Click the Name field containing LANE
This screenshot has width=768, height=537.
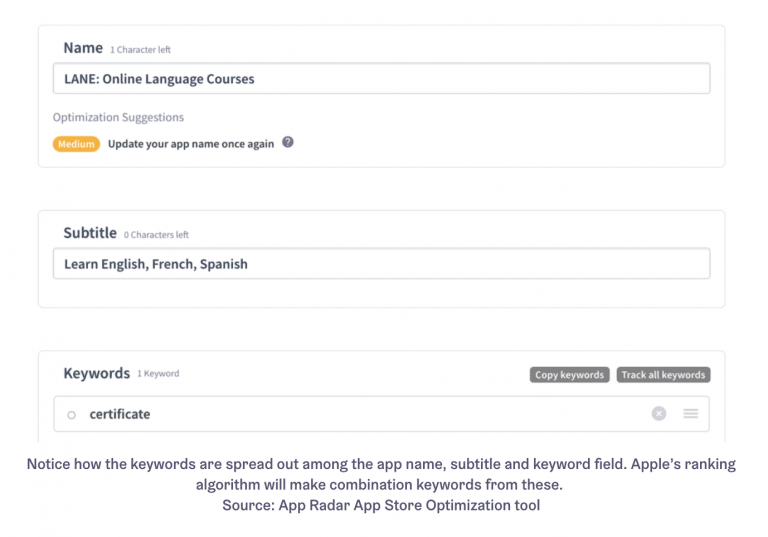[x=381, y=79]
